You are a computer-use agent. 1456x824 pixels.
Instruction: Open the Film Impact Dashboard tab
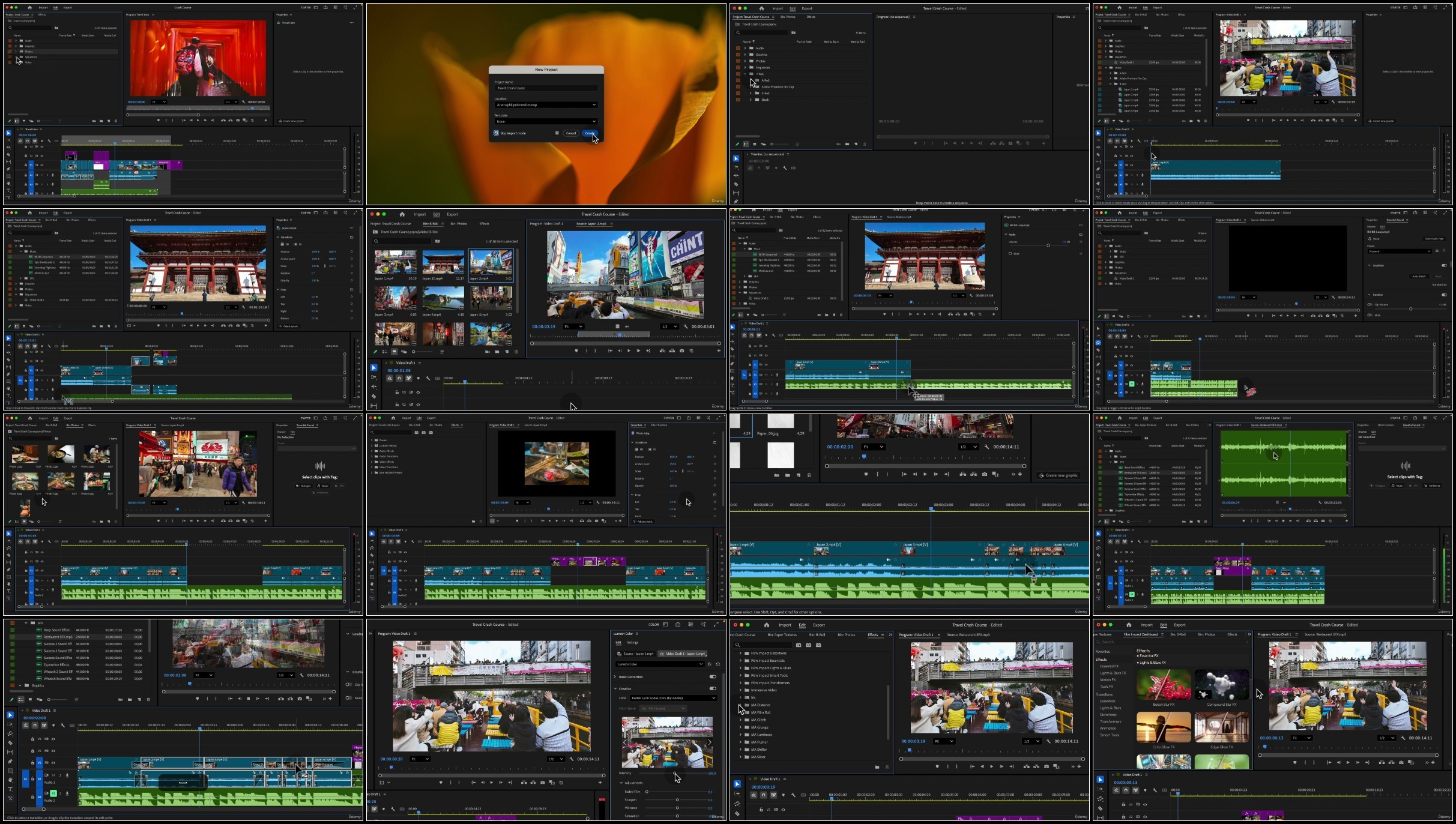pyautogui.click(x=1140, y=634)
